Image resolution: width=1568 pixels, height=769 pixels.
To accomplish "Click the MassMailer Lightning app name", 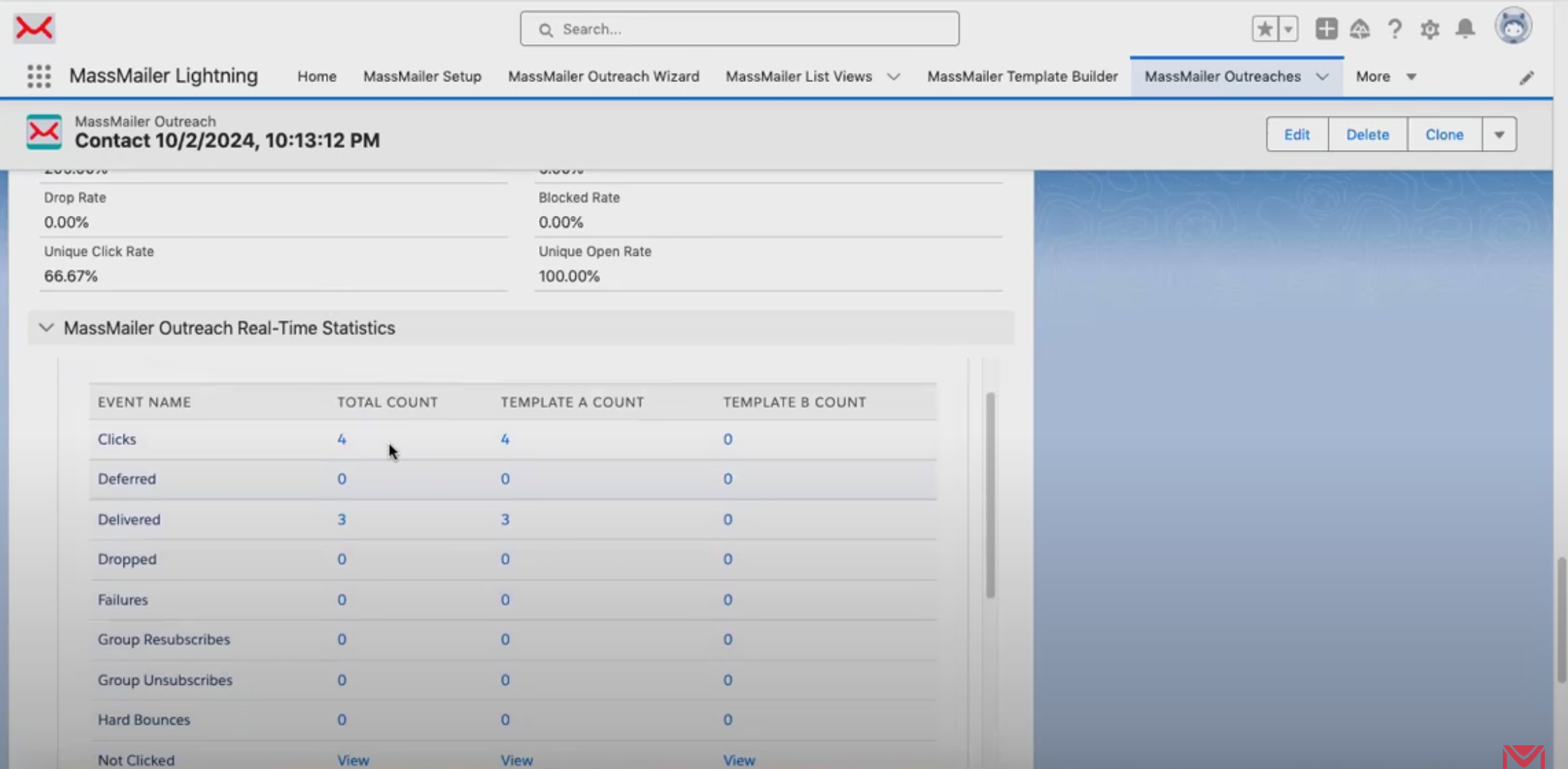I will pos(163,76).
